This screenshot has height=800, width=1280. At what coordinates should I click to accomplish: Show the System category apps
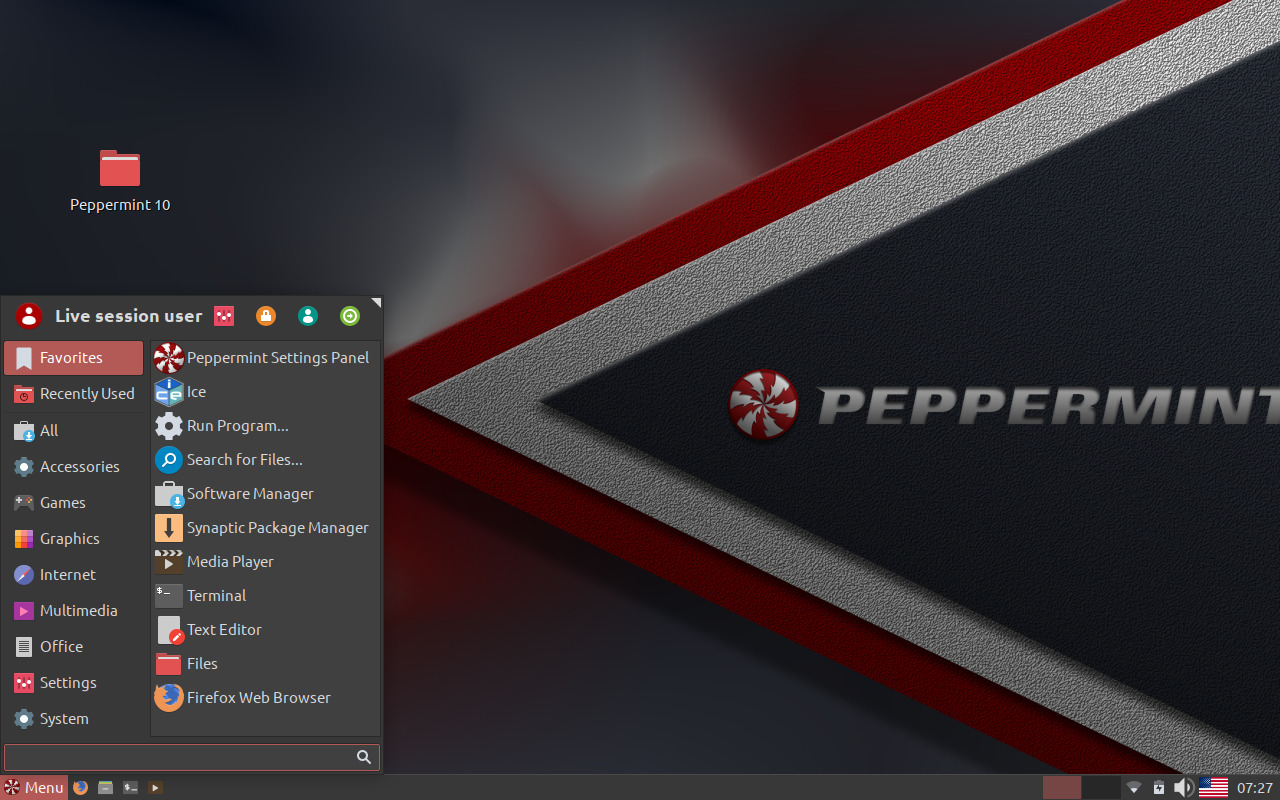pyautogui.click(x=63, y=718)
